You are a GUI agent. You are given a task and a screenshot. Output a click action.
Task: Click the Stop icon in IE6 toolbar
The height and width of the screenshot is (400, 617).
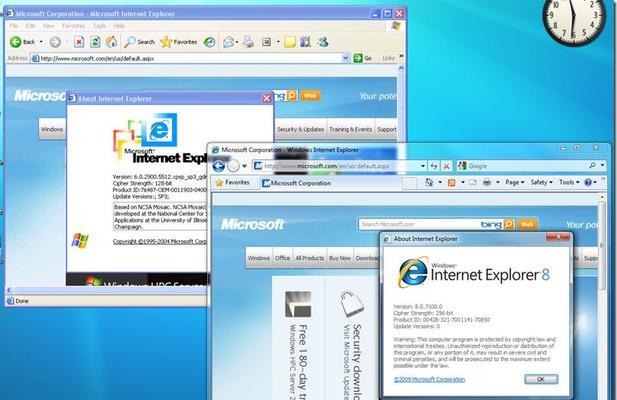coord(79,42)
